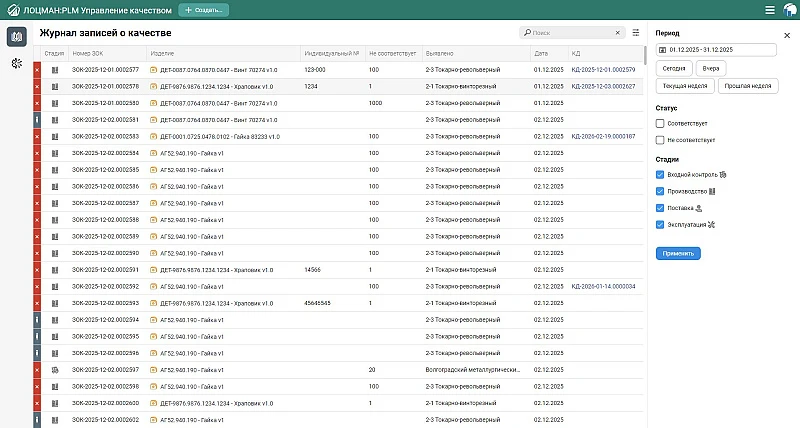Uncheck the 'Входной контроль' stage checkbox
This screenshot has height=428, width=800.
tap(660, 174)
